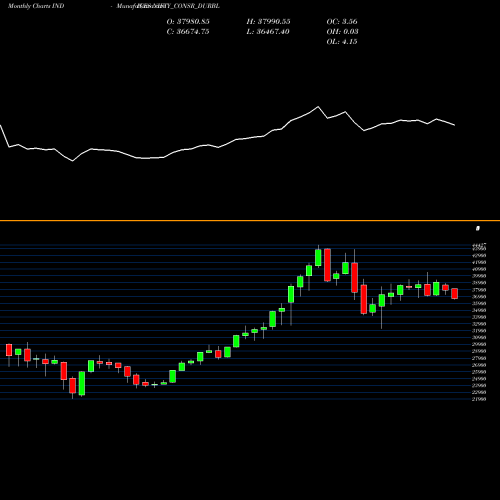500x500 pixels.
Task: Click the low value "L: 36467.40"
Action: coord(268,31)
